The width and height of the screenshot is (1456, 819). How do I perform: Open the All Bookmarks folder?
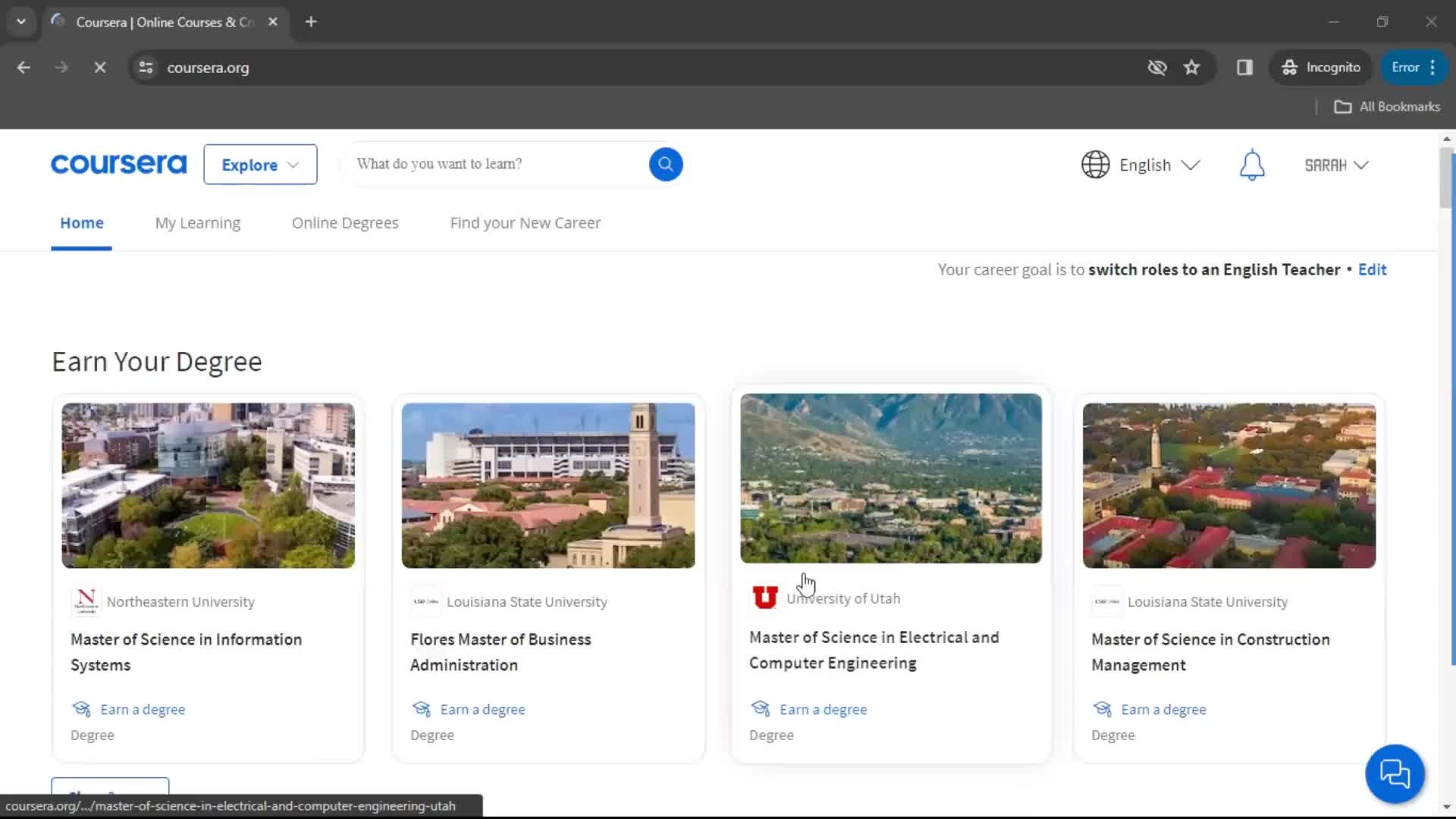pyautogui.click(x=1387, y=107)
